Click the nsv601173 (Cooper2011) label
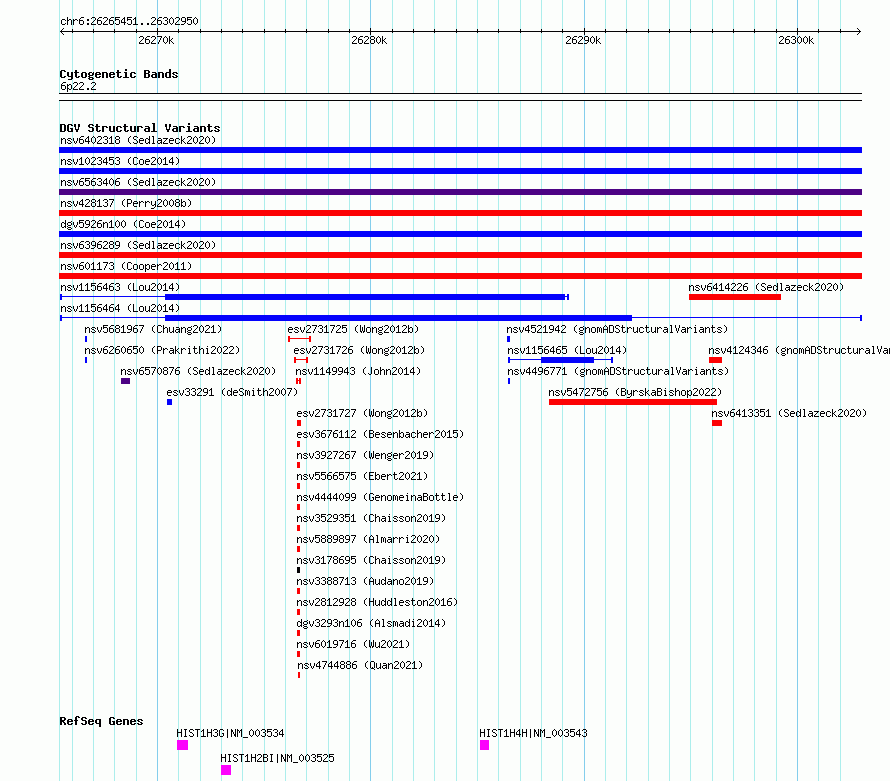The height and width of the screenshot is (781, 890). tap(126, 266)
